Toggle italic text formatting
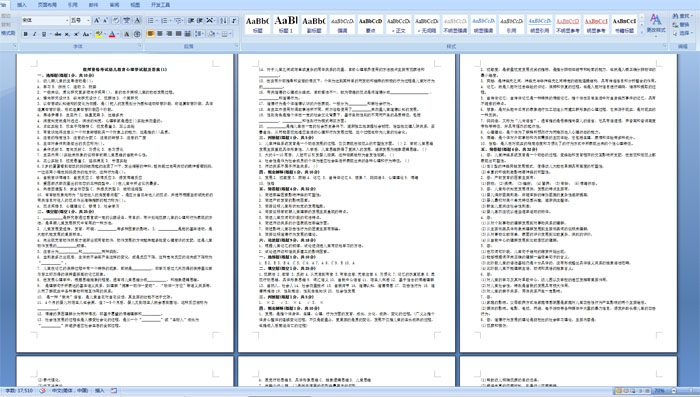The width and height of the screenshot is (700, 397). pos(34,34)
